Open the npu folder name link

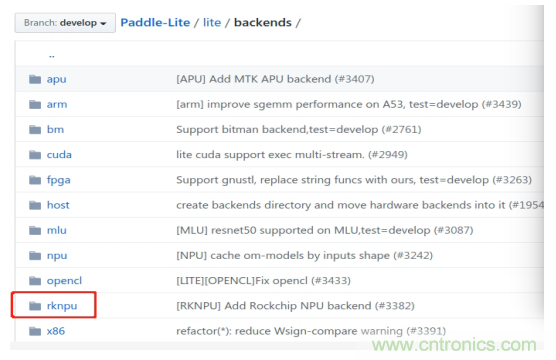tap(57, 255)
